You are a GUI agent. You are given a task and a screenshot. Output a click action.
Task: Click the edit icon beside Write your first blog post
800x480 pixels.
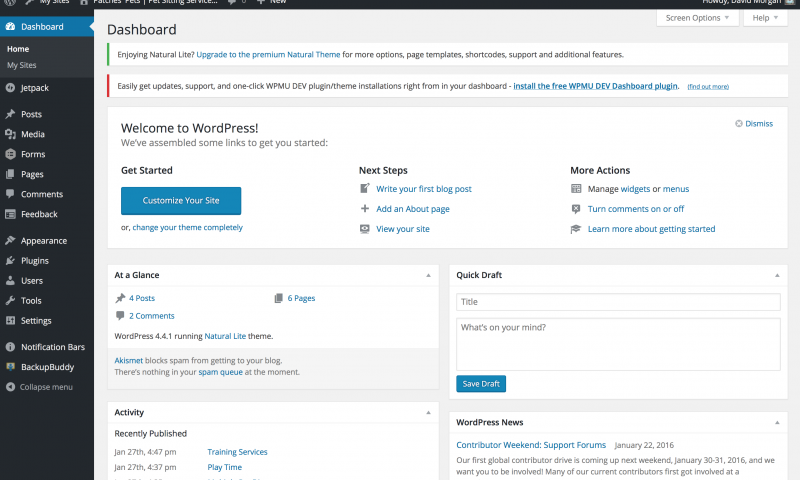tap(365, 188)
